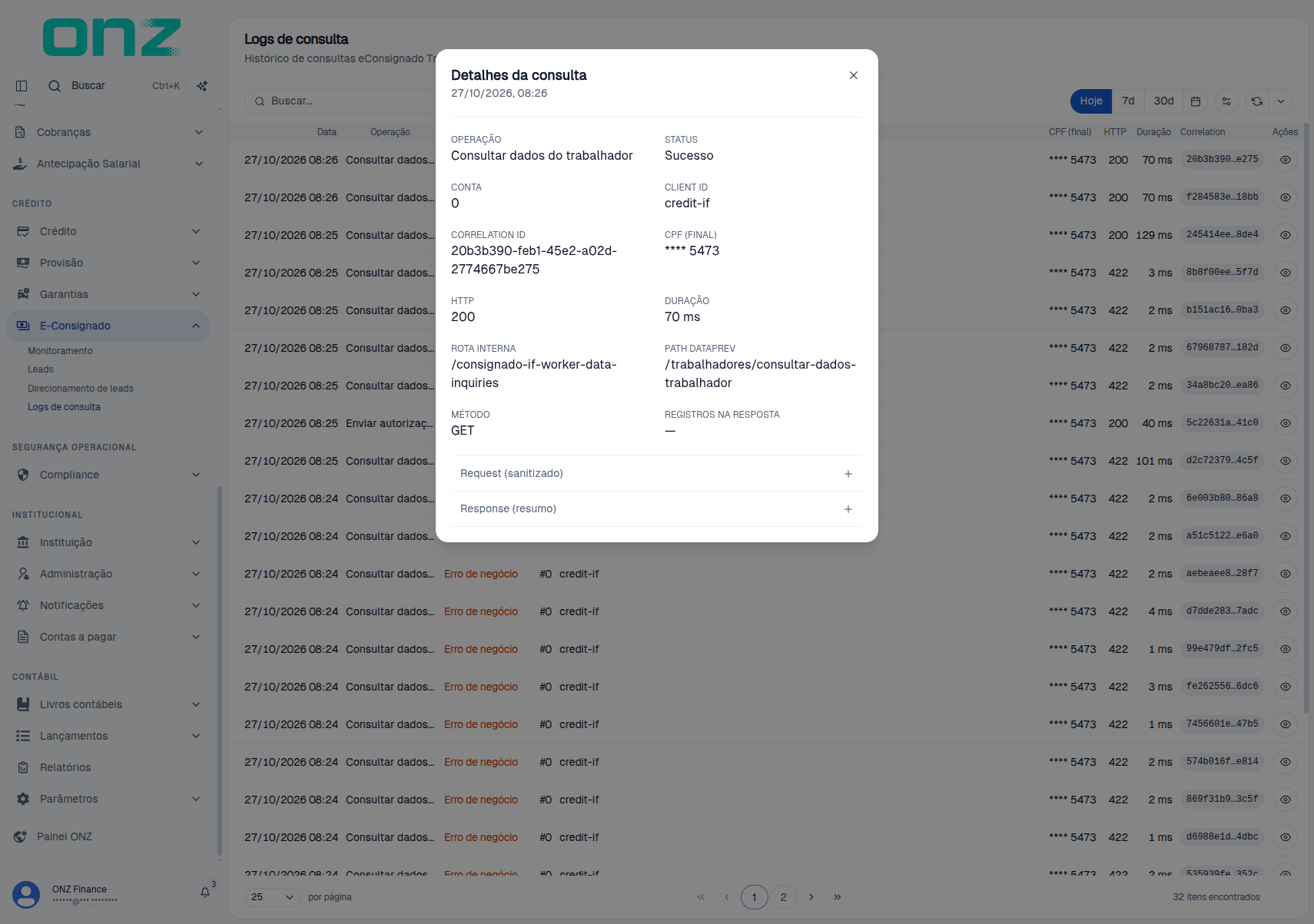
Task: Click the Provisão sidebar icon
Action: point(23,263)
